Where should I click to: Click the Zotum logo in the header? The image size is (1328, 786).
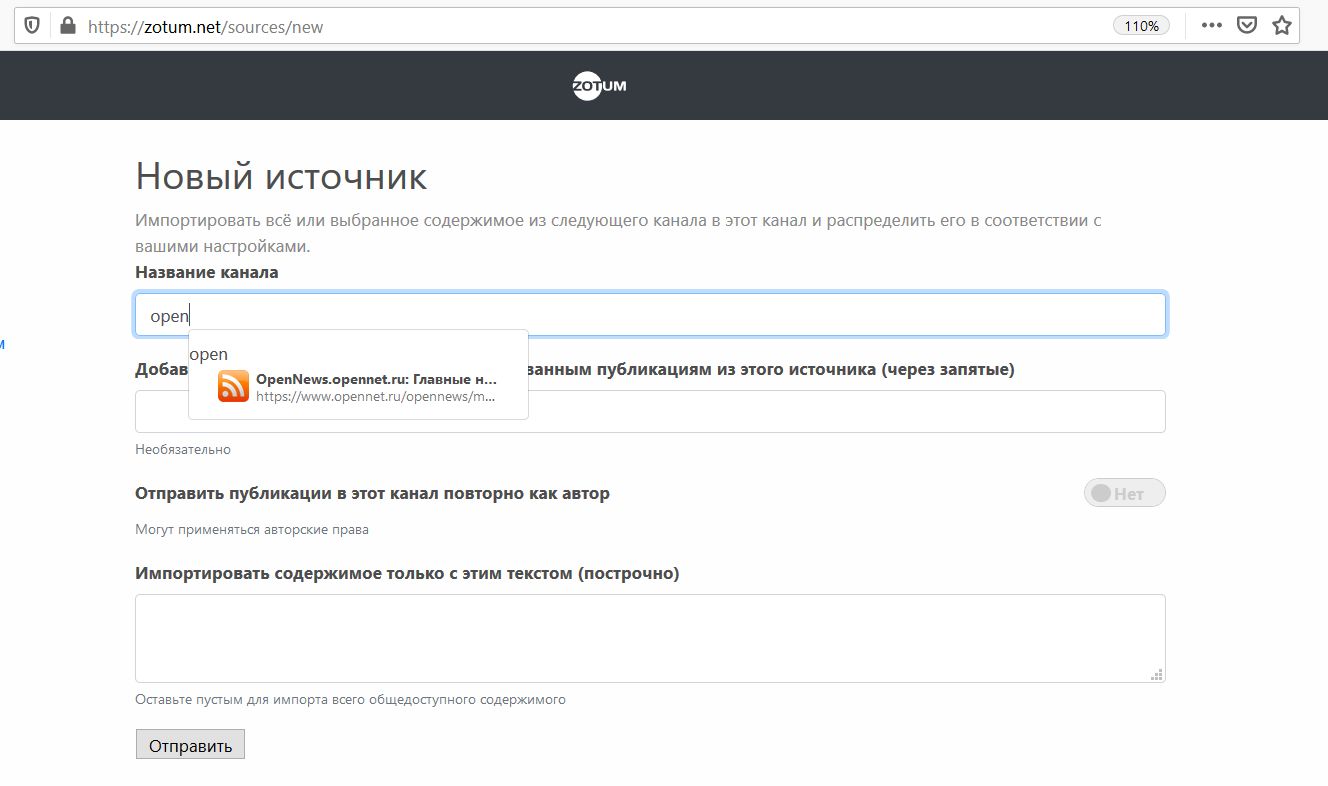tap(599, 86)
